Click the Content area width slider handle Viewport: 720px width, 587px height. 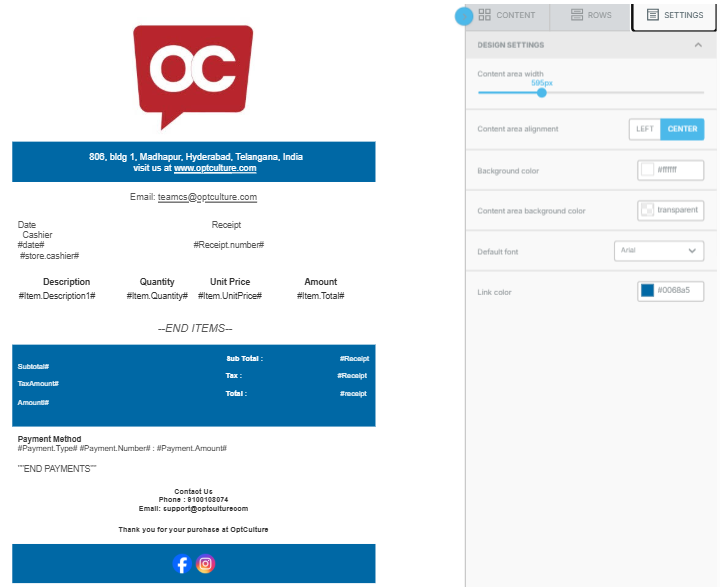click(x=541, y=92)
